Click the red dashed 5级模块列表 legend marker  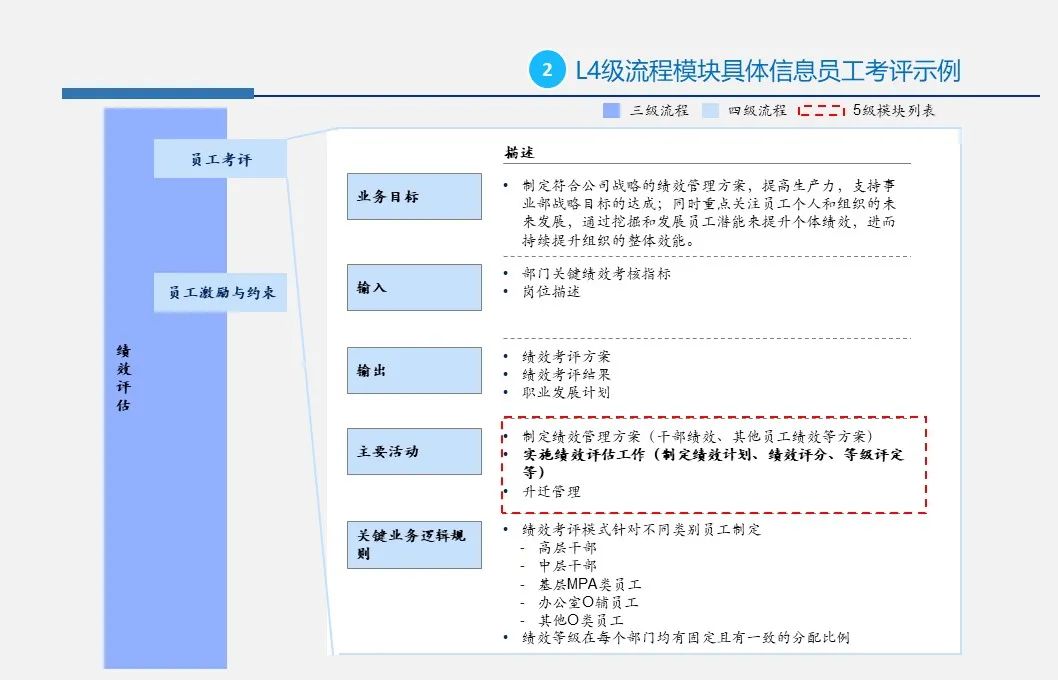tap(821, 111)
